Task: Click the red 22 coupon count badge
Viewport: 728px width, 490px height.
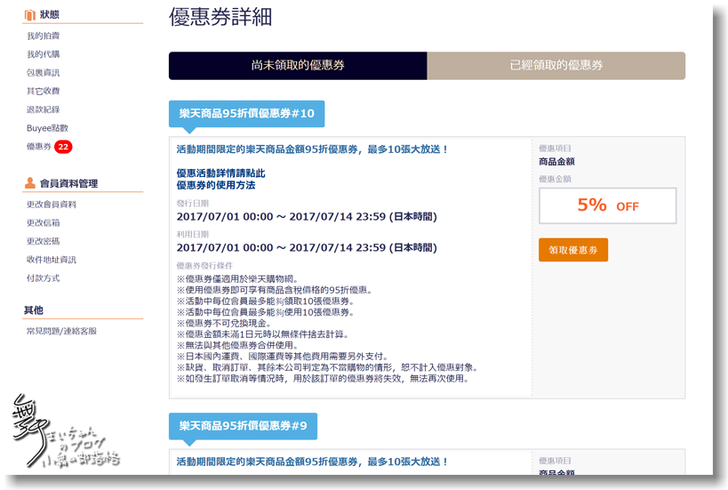Action: [x=63, y=147]
